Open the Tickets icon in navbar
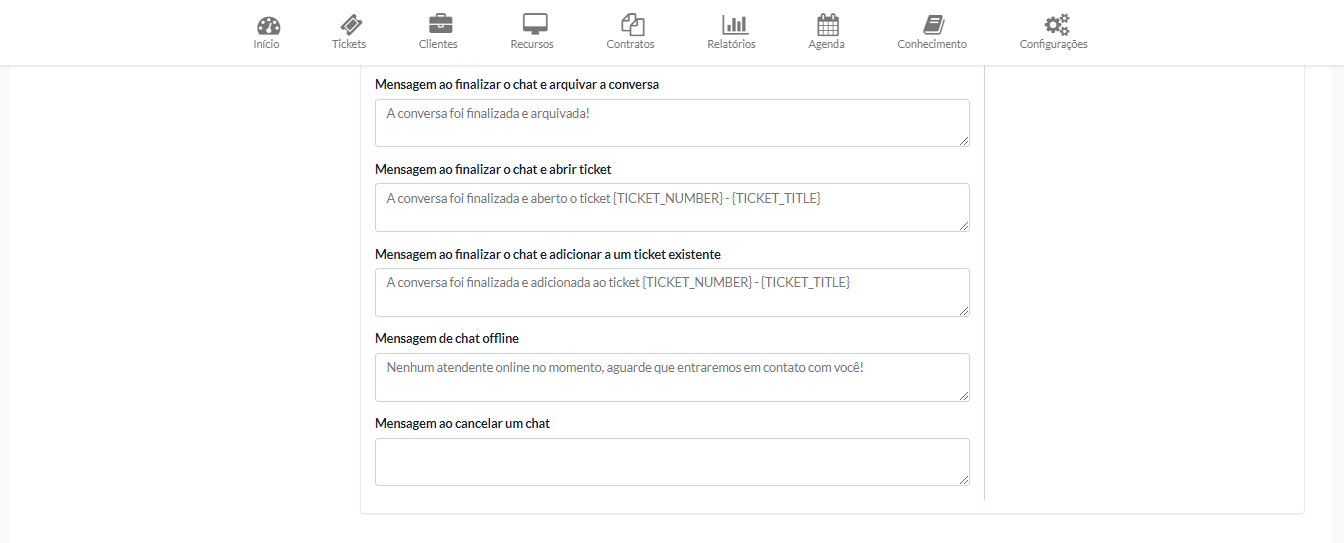The width and height of the screenshot is (1344, 543). click(350, 25)
